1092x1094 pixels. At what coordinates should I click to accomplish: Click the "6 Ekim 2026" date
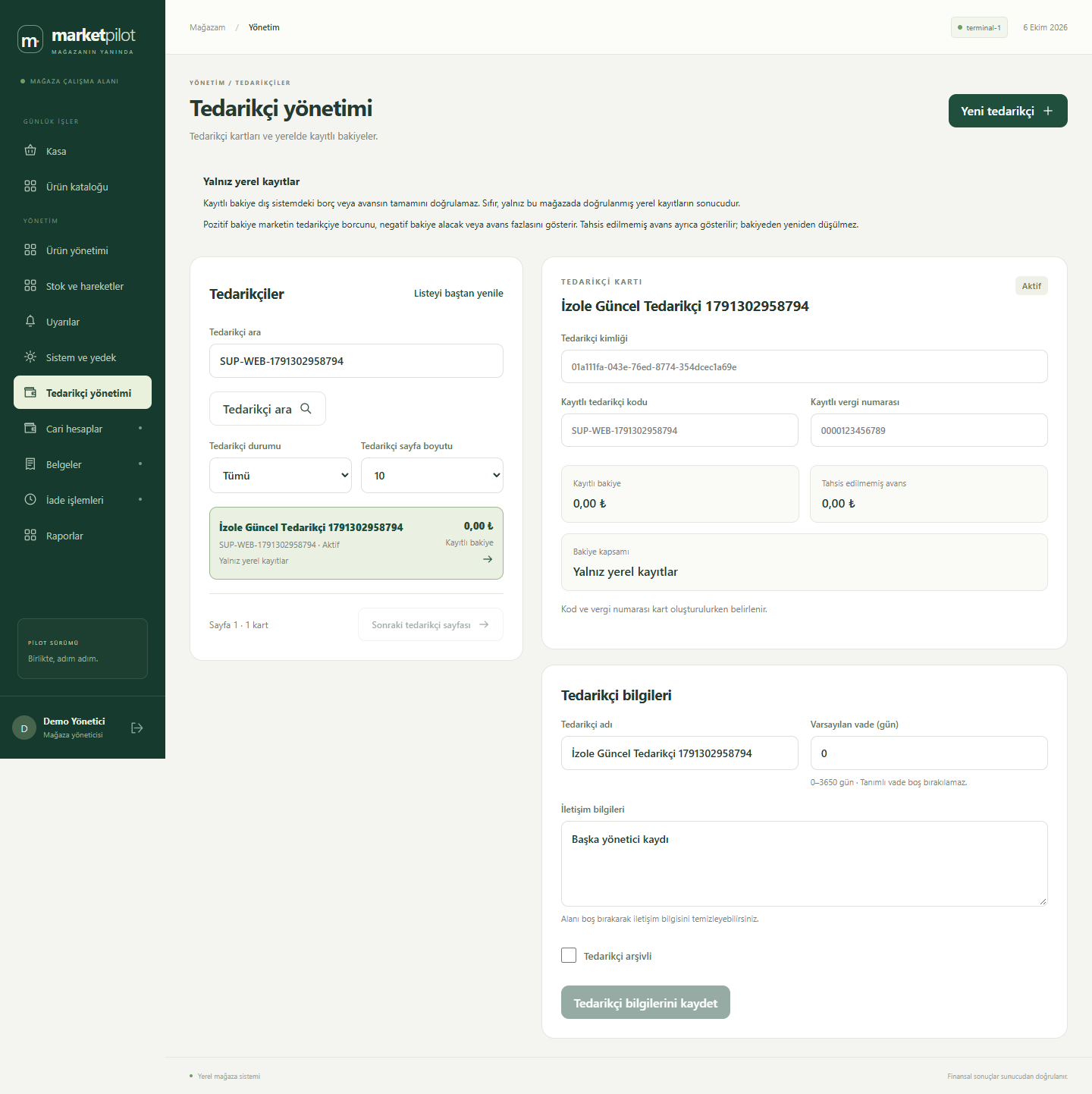click(x=1045, y=27)
